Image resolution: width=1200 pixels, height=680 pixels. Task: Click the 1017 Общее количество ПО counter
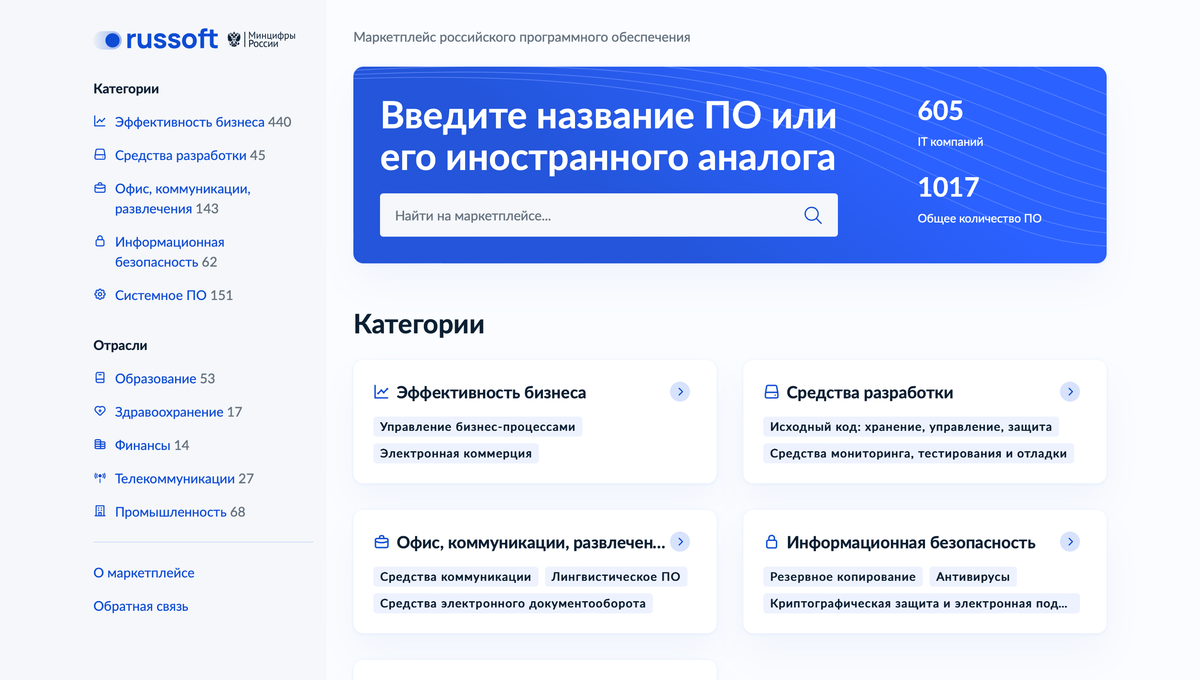click(979, 199)
